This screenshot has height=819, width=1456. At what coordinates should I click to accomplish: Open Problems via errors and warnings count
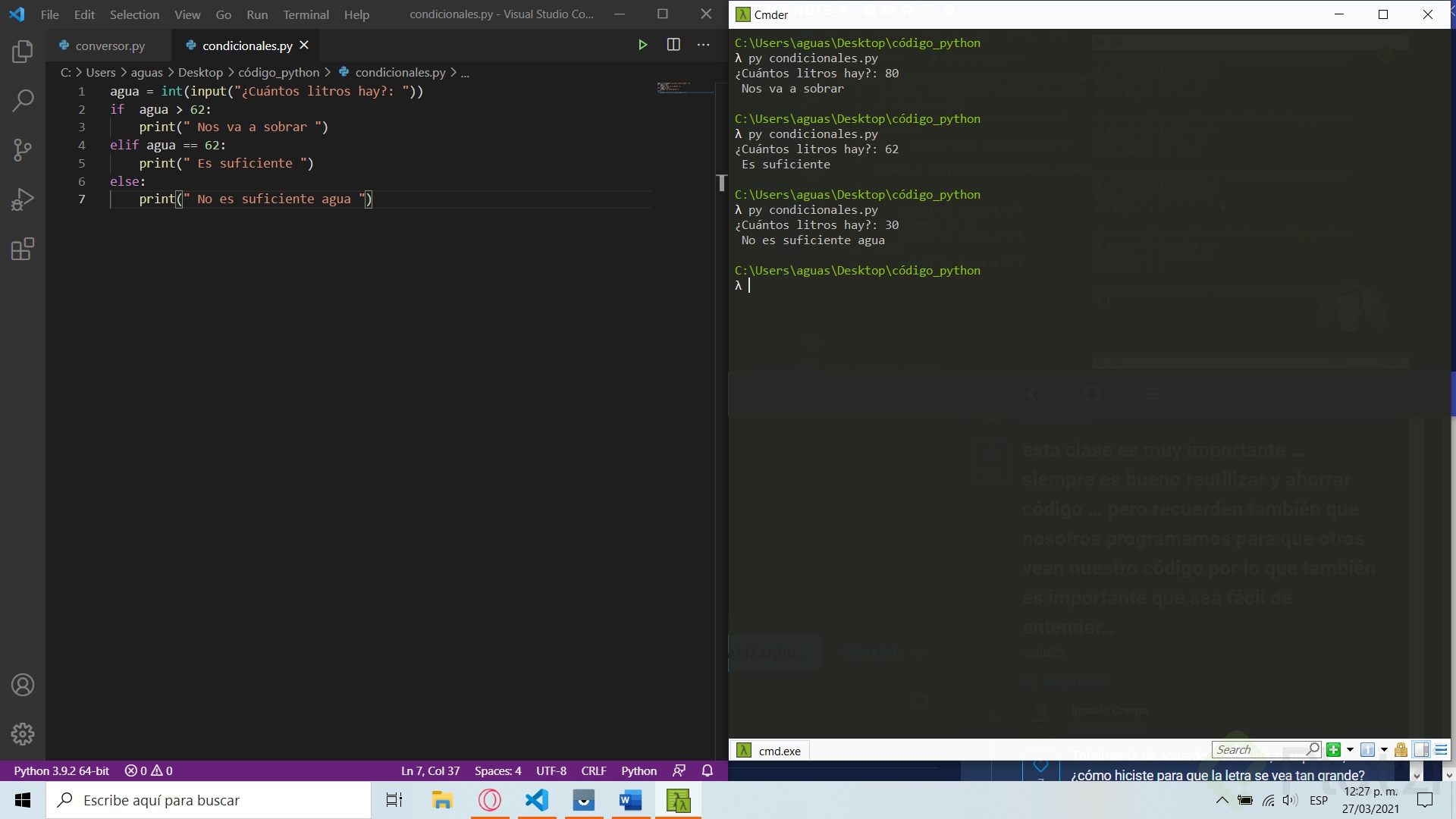point(149,770)
